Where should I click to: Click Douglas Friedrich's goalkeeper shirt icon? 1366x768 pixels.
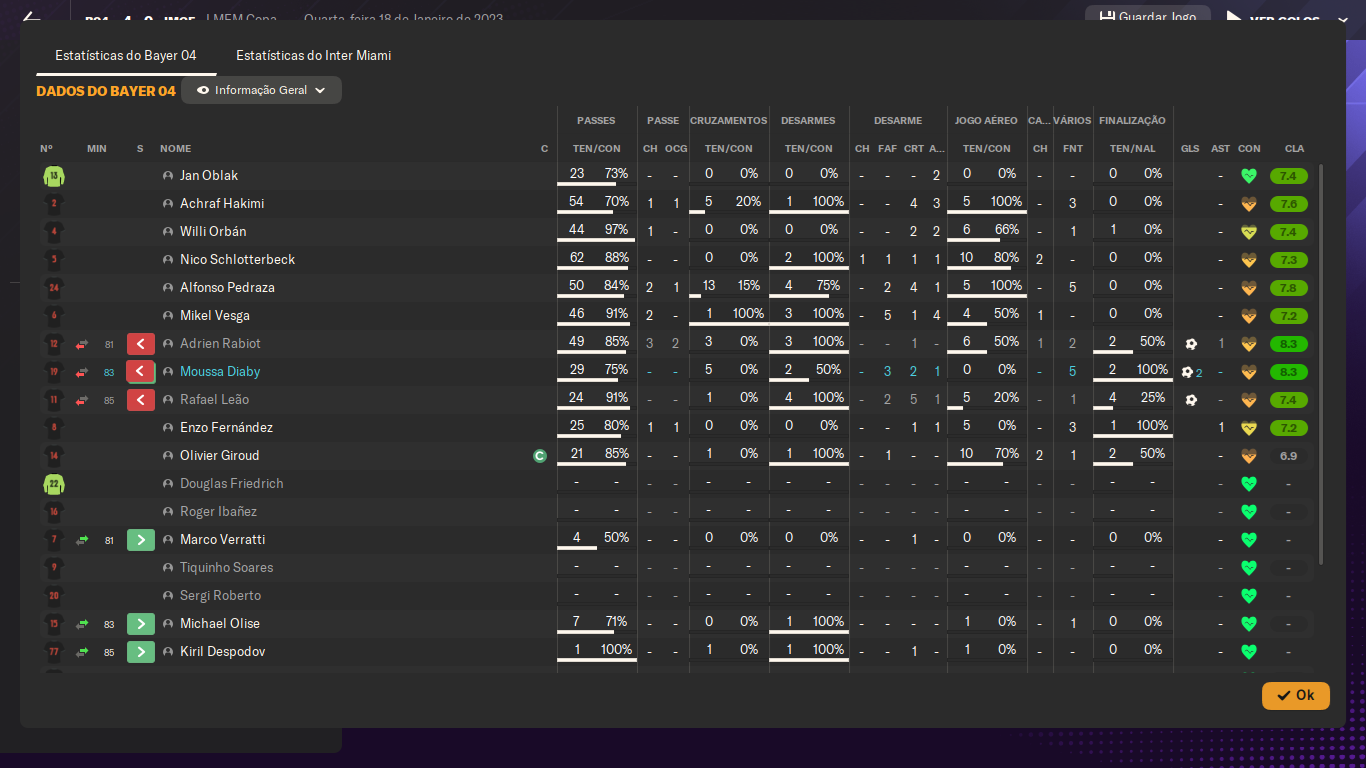click(53, 484)
